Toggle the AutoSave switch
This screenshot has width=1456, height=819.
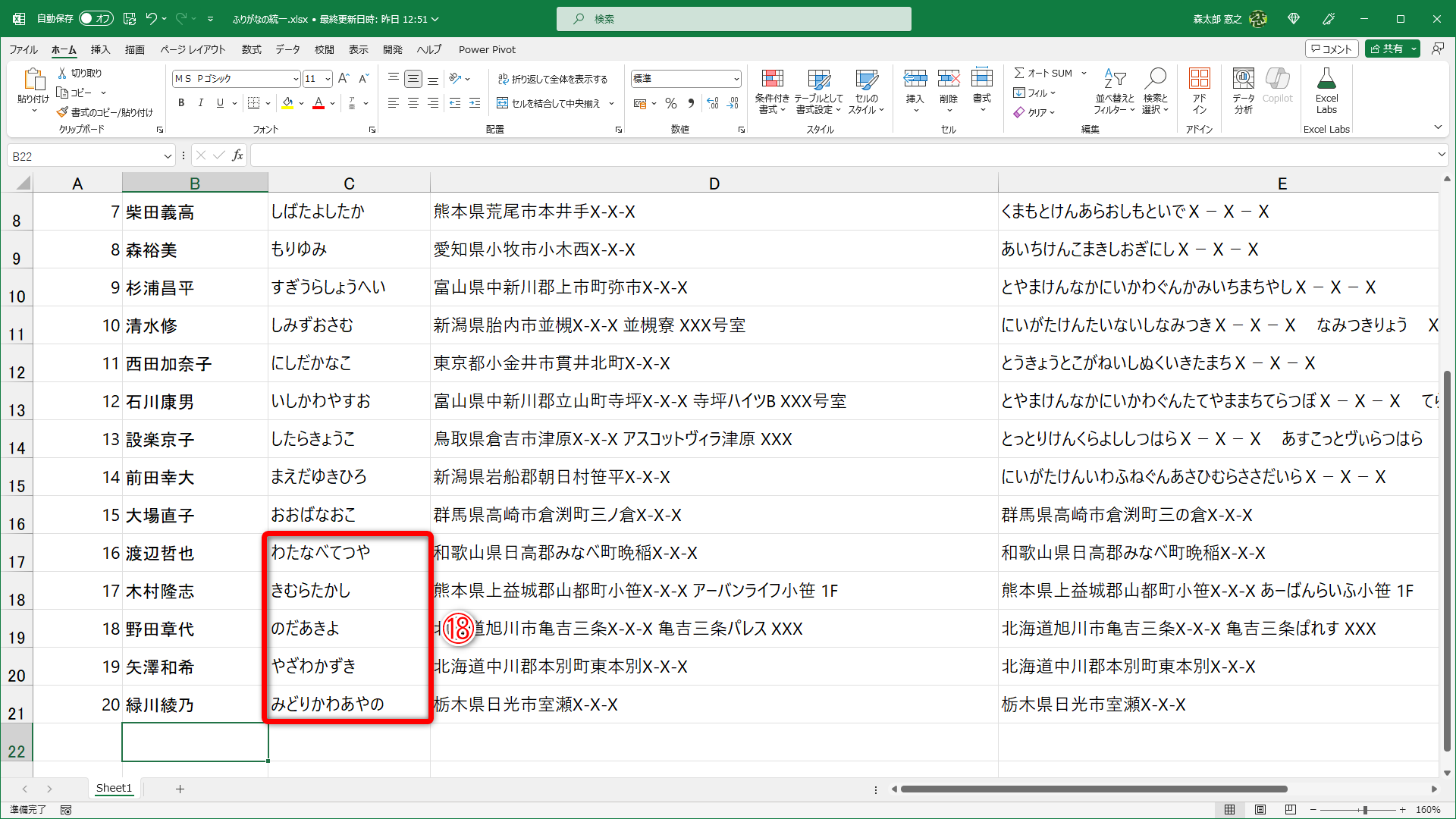[96, 18]
